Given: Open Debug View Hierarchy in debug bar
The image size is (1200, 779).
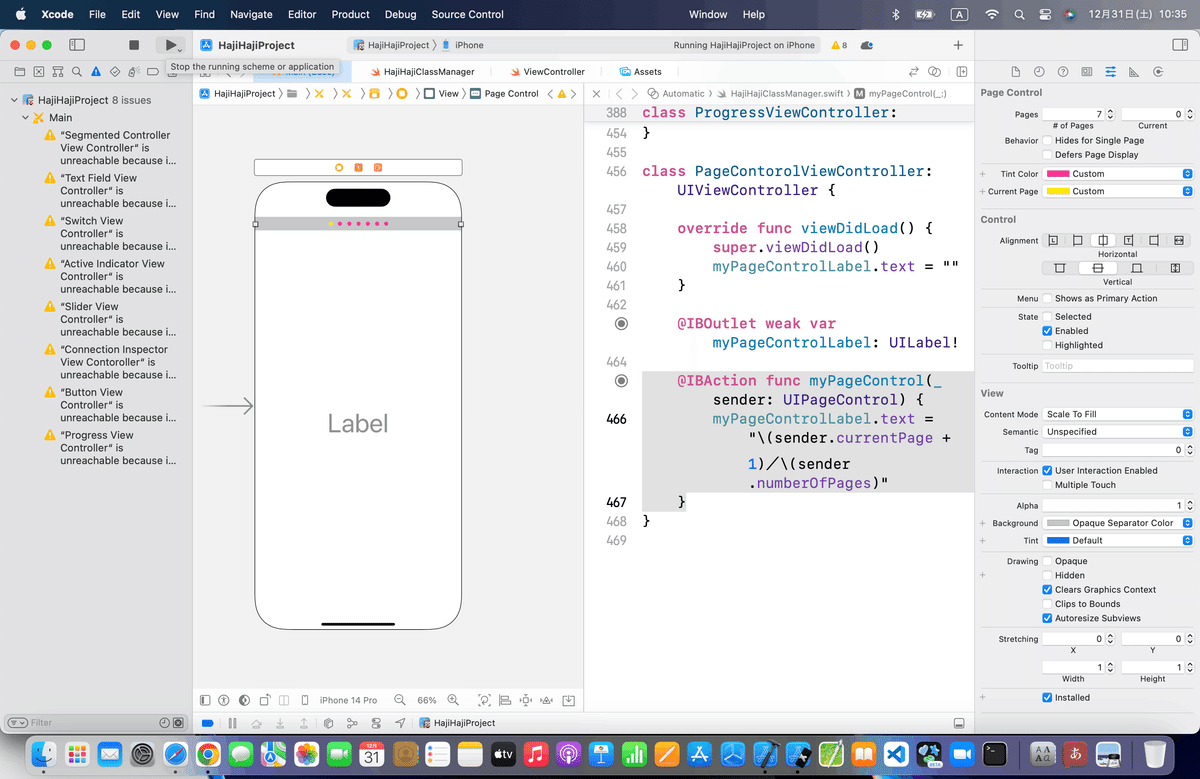Looking at the screenshot, I should click(328, 723).
